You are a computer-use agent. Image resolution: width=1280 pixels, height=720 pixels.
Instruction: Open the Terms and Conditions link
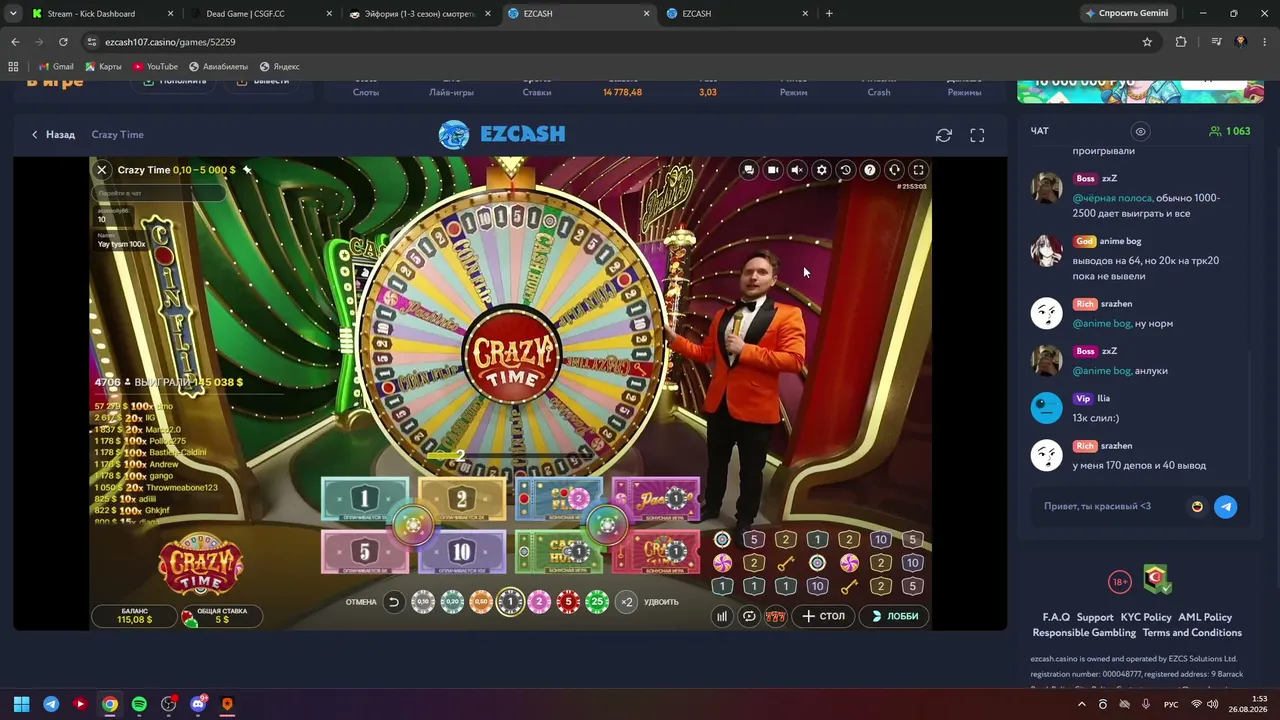click(1192, 633)
